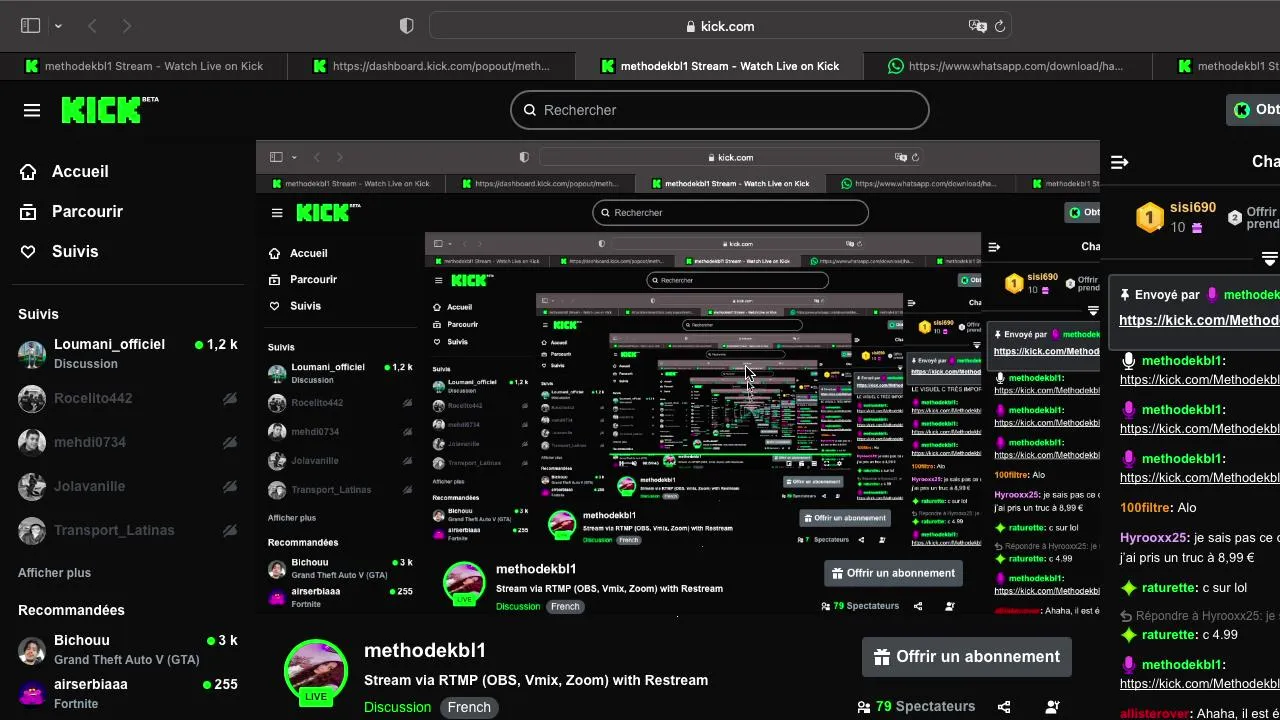Screen dimensions: 1280x720
Task: Click the large share icon beside the 79 Spectateurs count
Action: click(1004, 707)
